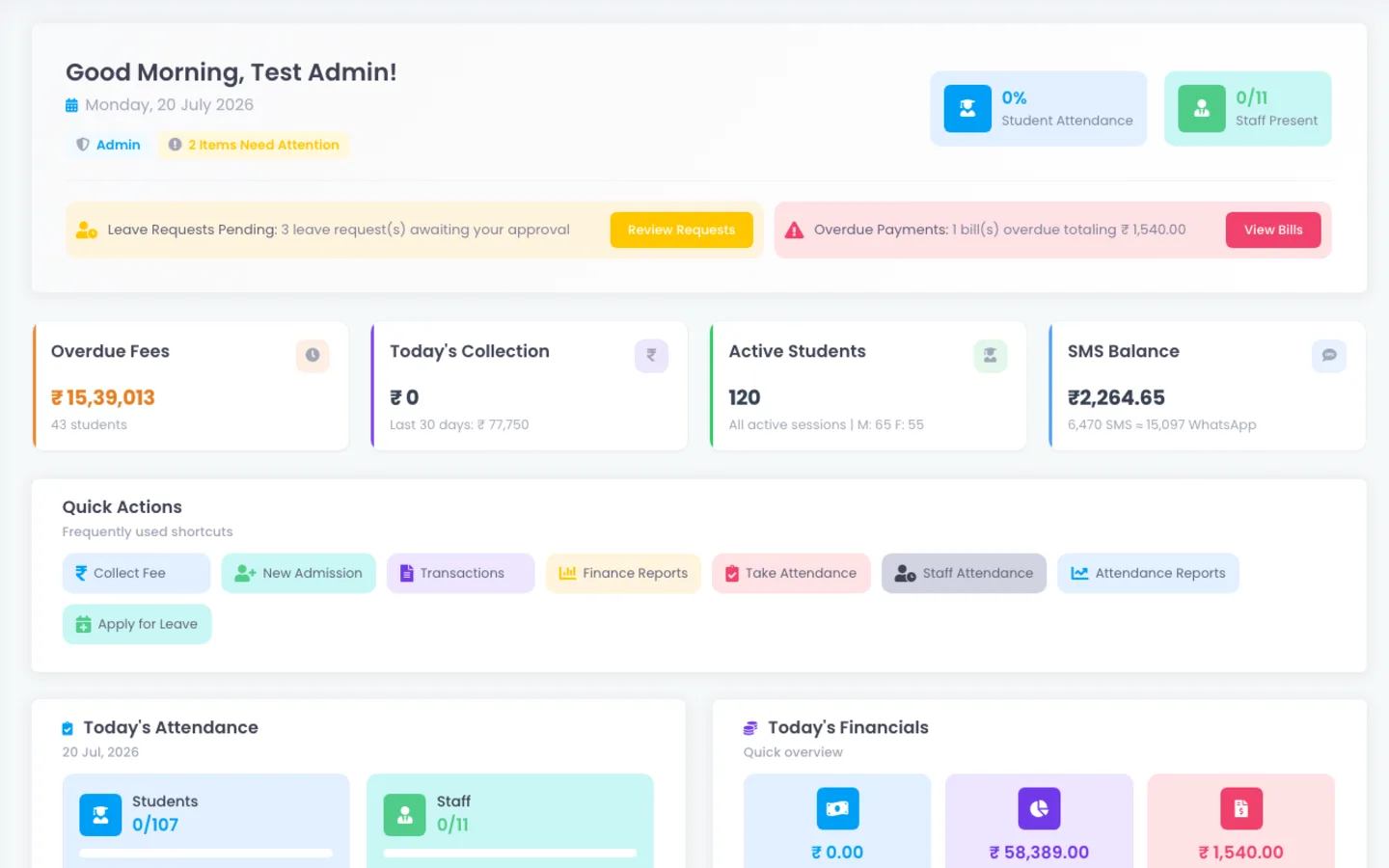1389x868 pixels.
Task: Open the 2 Items Need Attention badge
Action: pyautogui.click(x=254, y=145)
